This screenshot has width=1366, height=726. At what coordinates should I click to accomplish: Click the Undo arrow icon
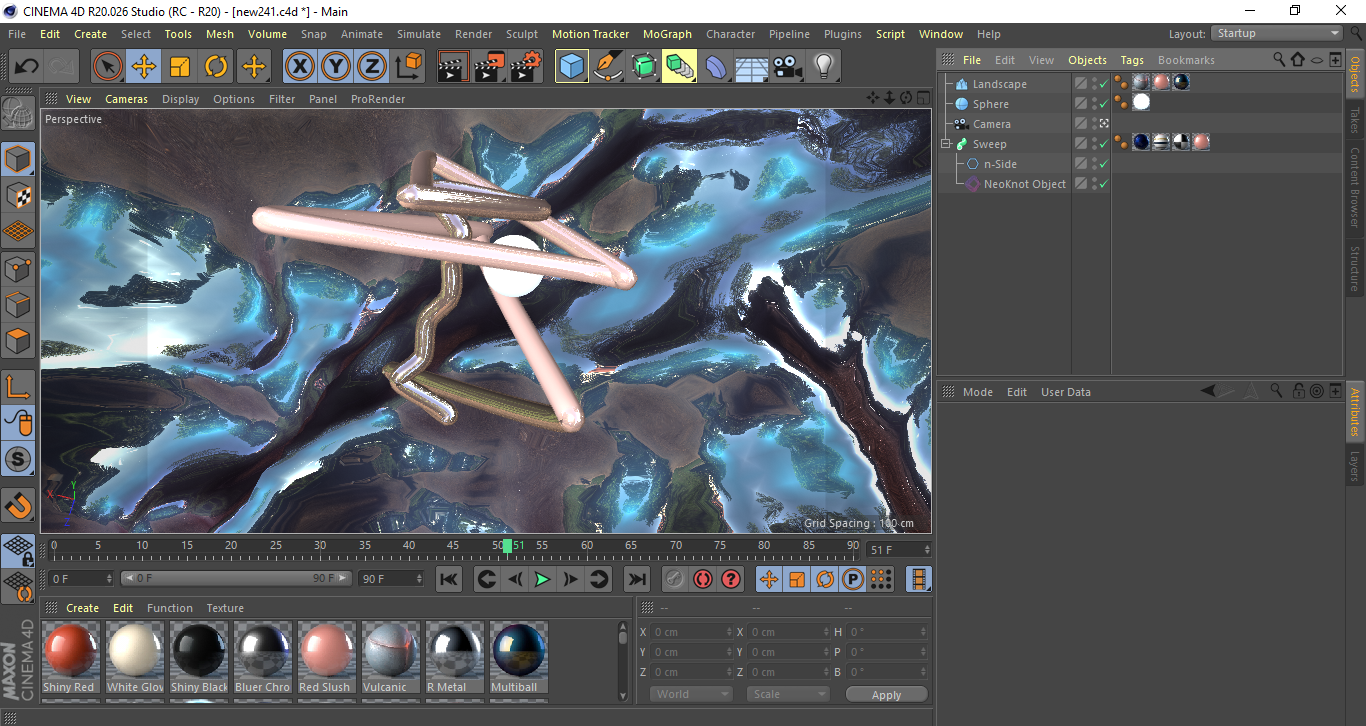tap(26, 67)
